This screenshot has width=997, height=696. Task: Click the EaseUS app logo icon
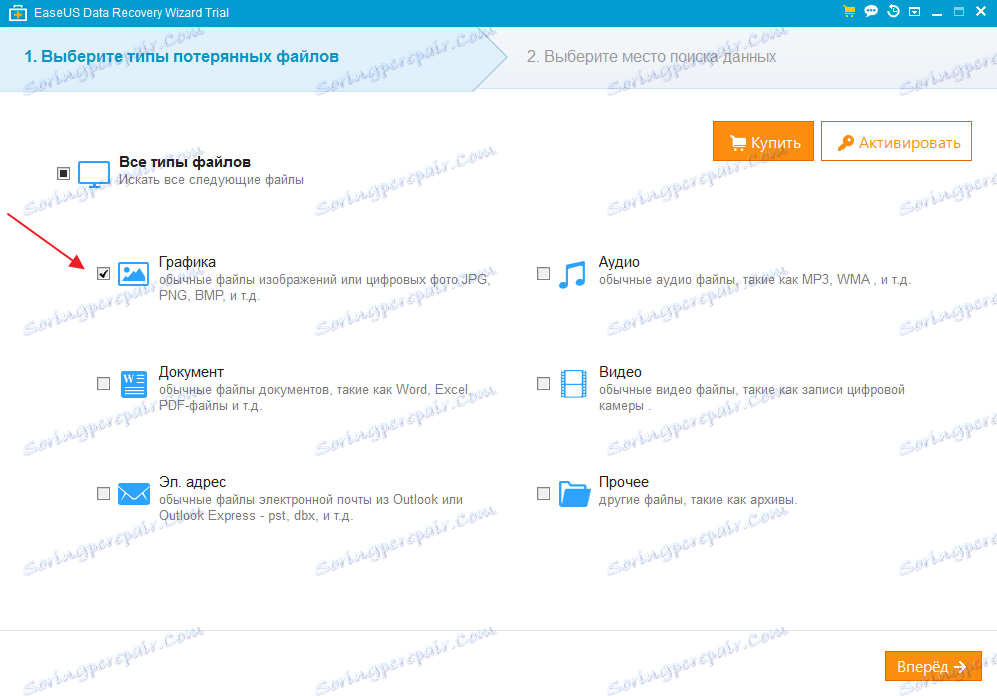[17, 13]
